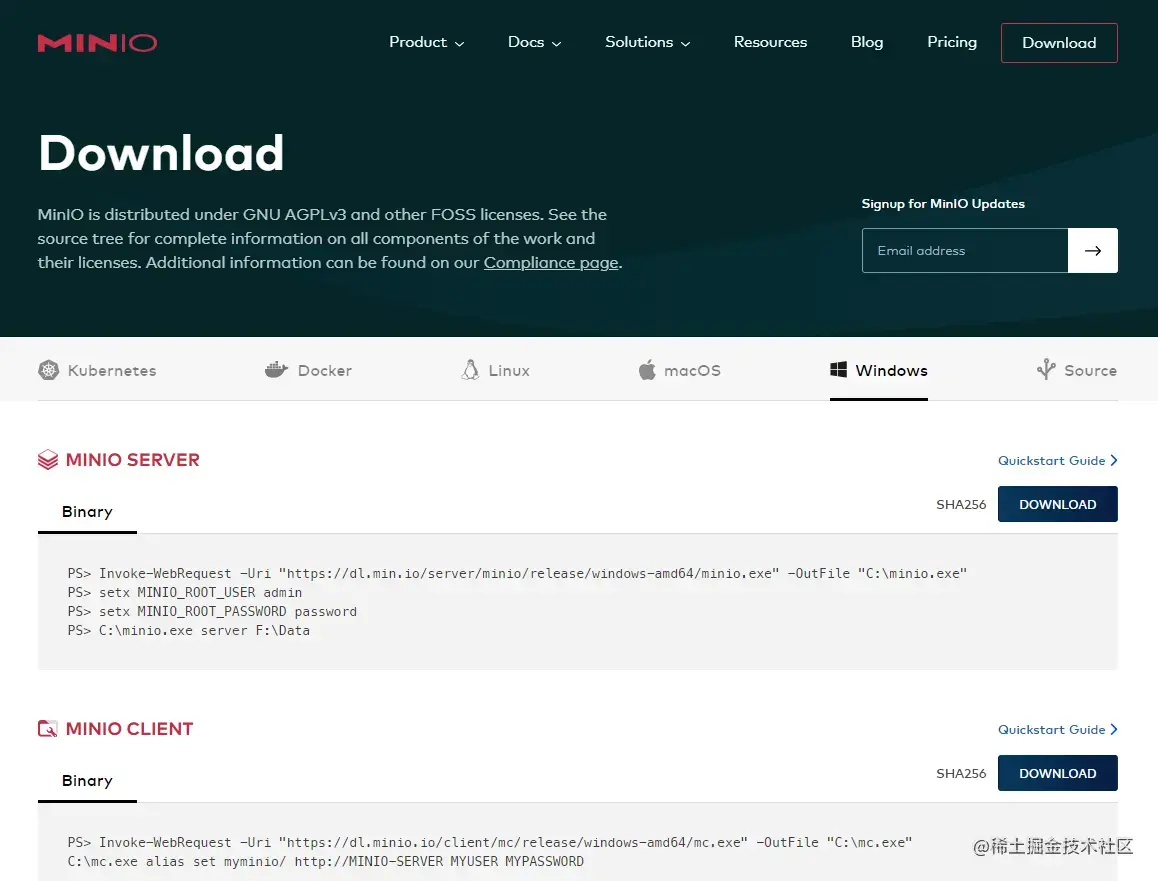Click the minio.exe server F:\Data line

pyautogui.click(x=188, y=631)
